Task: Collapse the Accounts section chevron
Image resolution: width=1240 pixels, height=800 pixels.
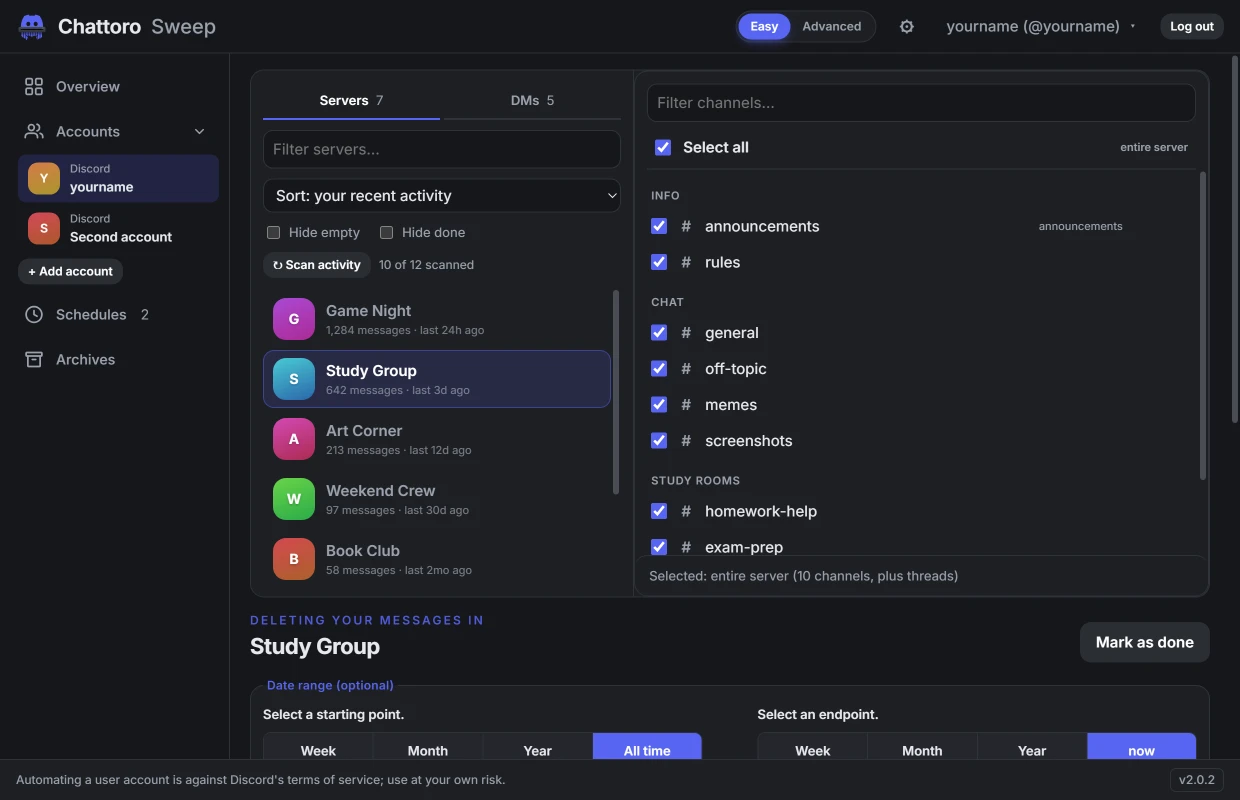Action: (200, 132)
